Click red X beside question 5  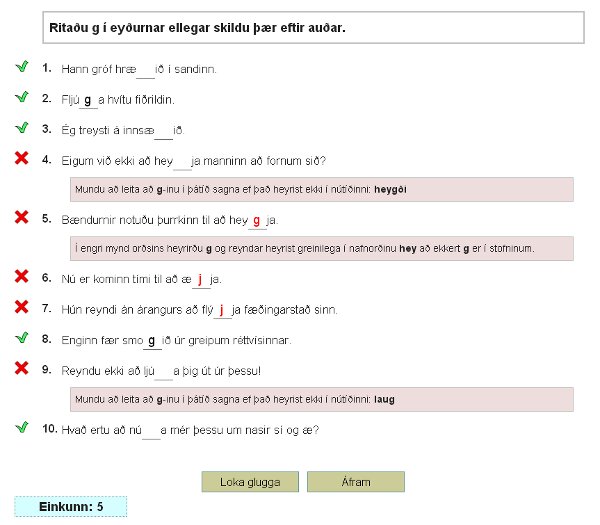[x=21, y=217]
